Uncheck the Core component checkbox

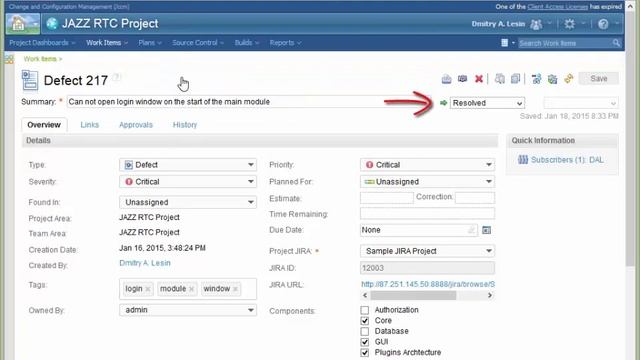pyautogui.click(x=365, y=321)
